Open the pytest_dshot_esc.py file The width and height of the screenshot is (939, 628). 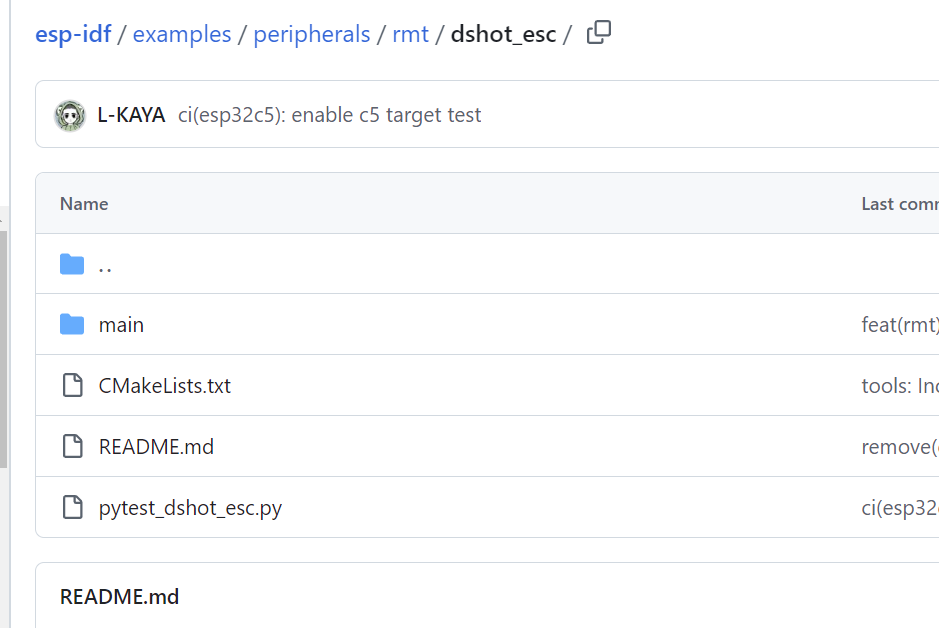coord(190,508)
